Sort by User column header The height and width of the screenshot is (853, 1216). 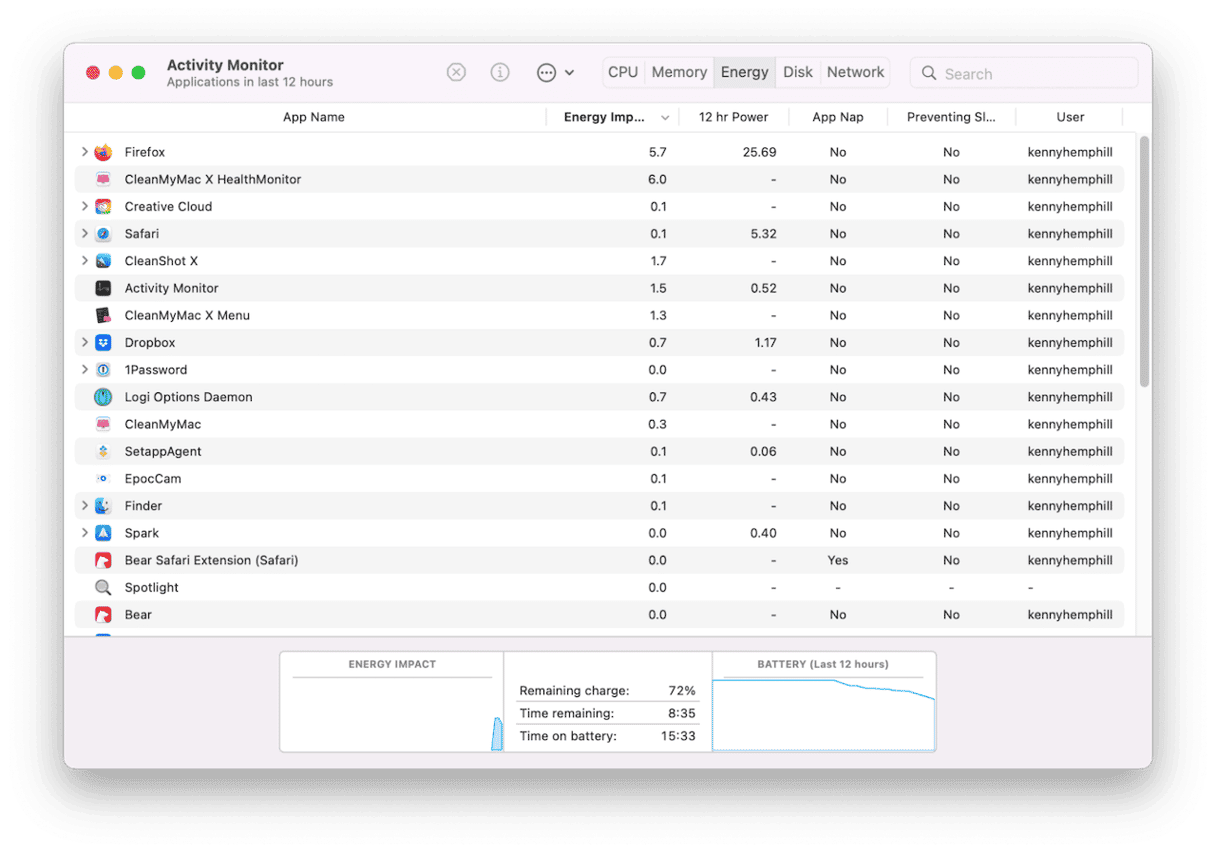pyautogui.click(x=1070, y=117)
